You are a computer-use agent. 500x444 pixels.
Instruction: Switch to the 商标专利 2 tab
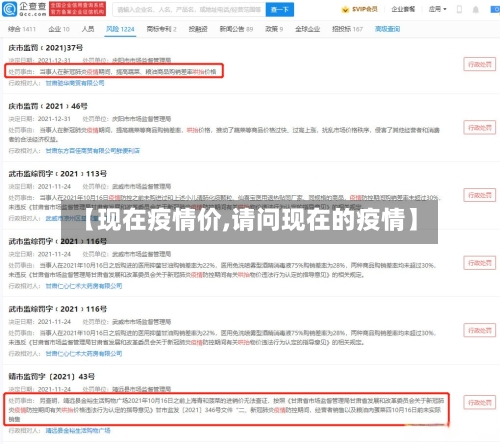pyautogui.click(x=161, y=29)
